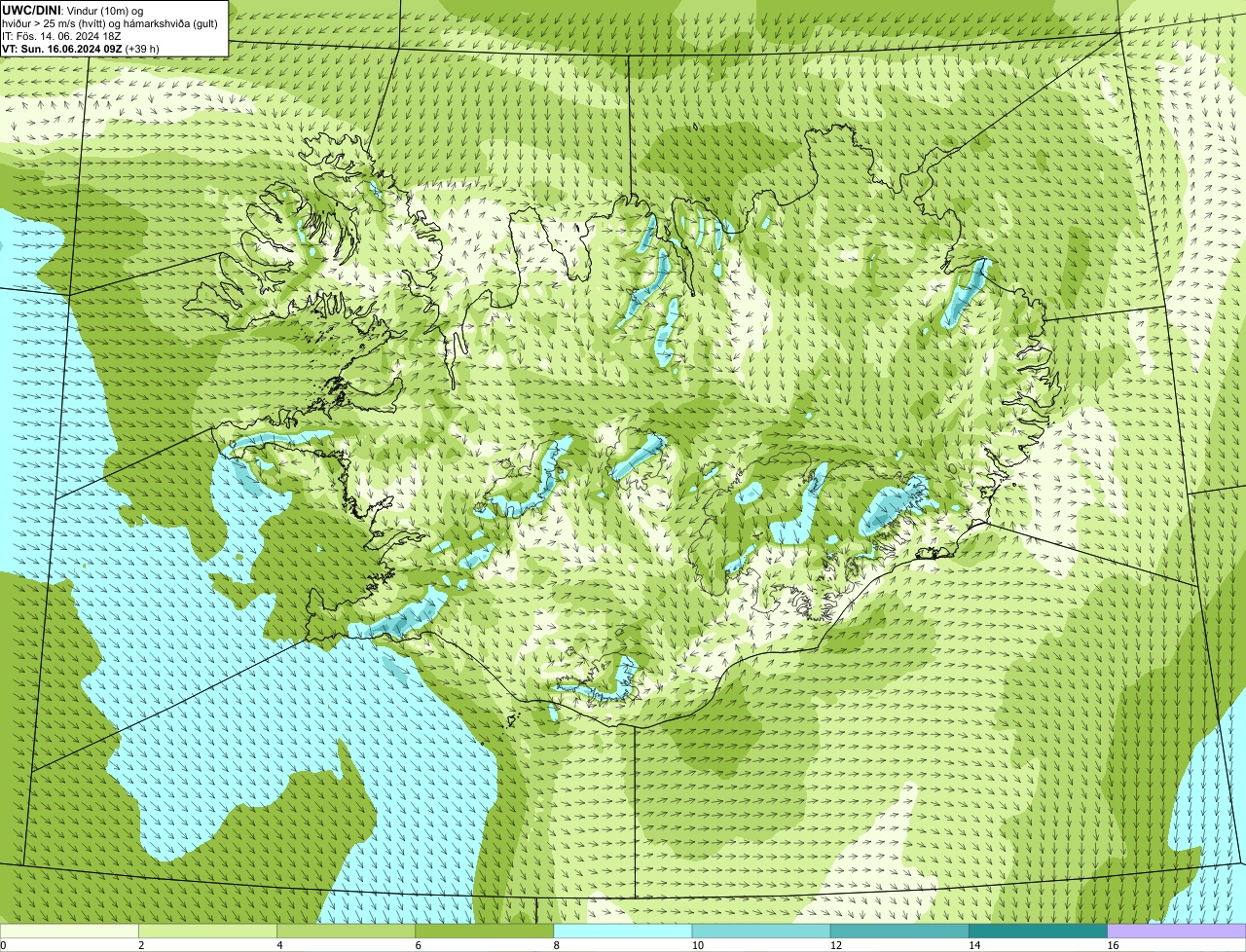Click the legend value "2"
Viewport: 1246px width, 952px height.
click(141, 945)
